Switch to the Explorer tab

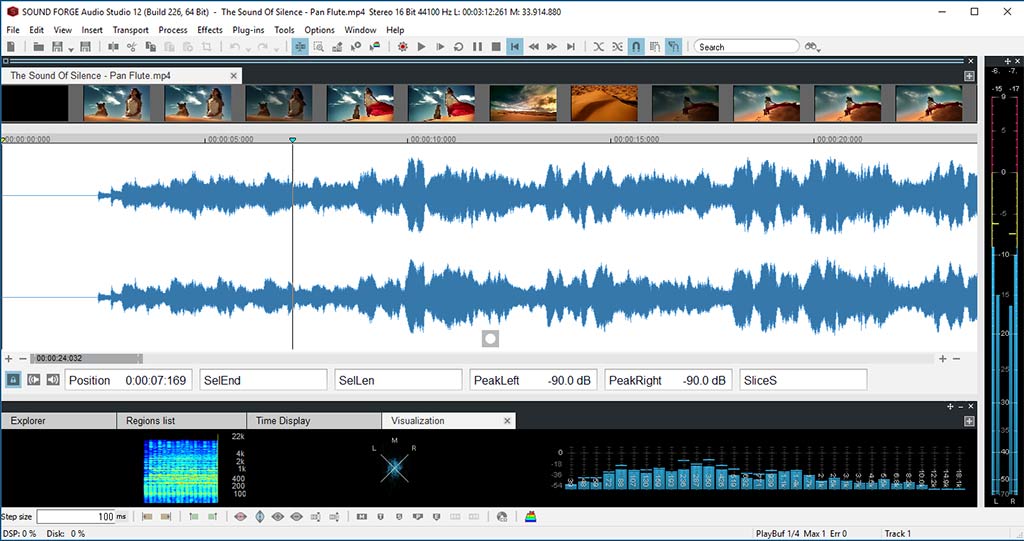[x=59, y=421]
